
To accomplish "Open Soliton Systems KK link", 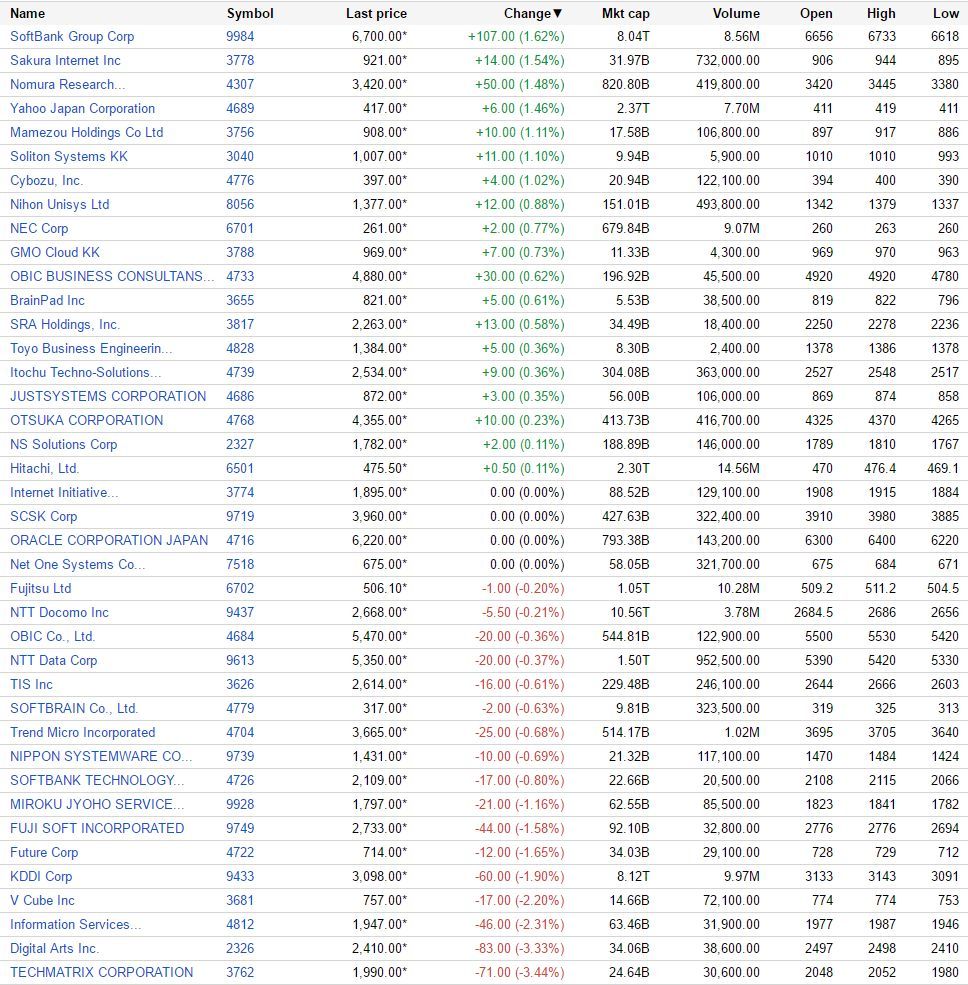I will (69, 156).
